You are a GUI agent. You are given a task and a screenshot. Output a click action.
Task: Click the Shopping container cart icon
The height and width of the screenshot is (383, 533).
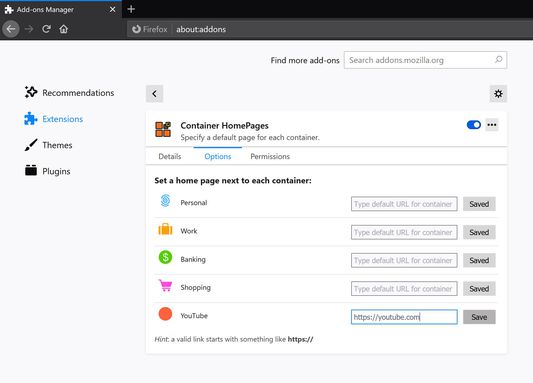click(x=165, y=285)
